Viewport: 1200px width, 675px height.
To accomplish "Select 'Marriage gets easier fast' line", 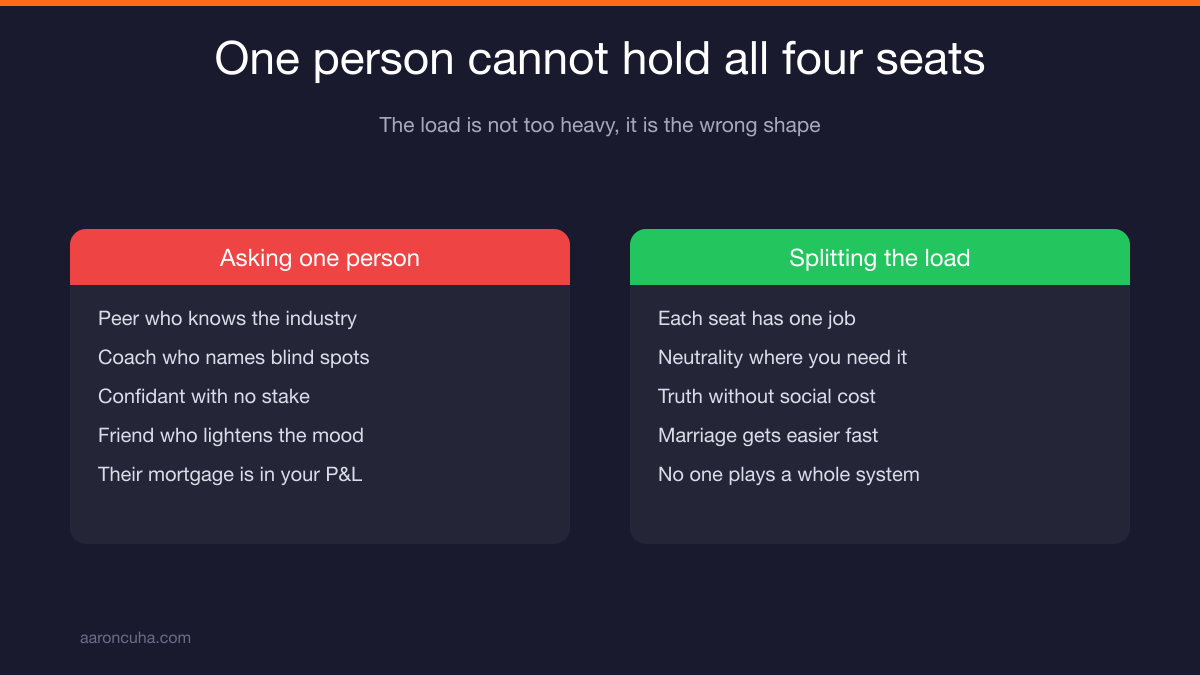I will (768, 435).
